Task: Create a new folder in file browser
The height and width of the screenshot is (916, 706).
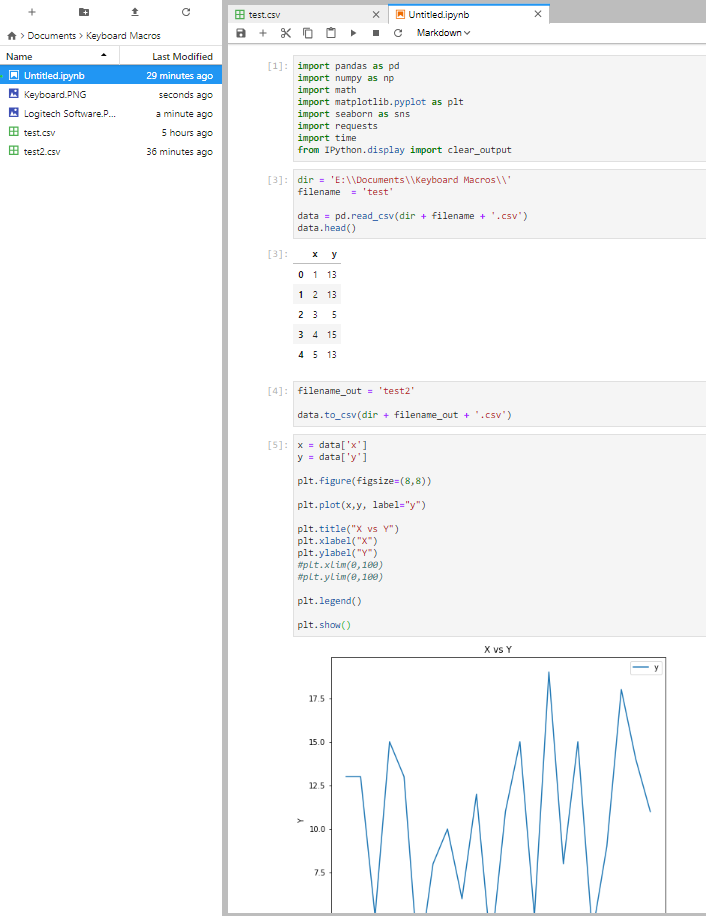Action: [x=84, y=12]
